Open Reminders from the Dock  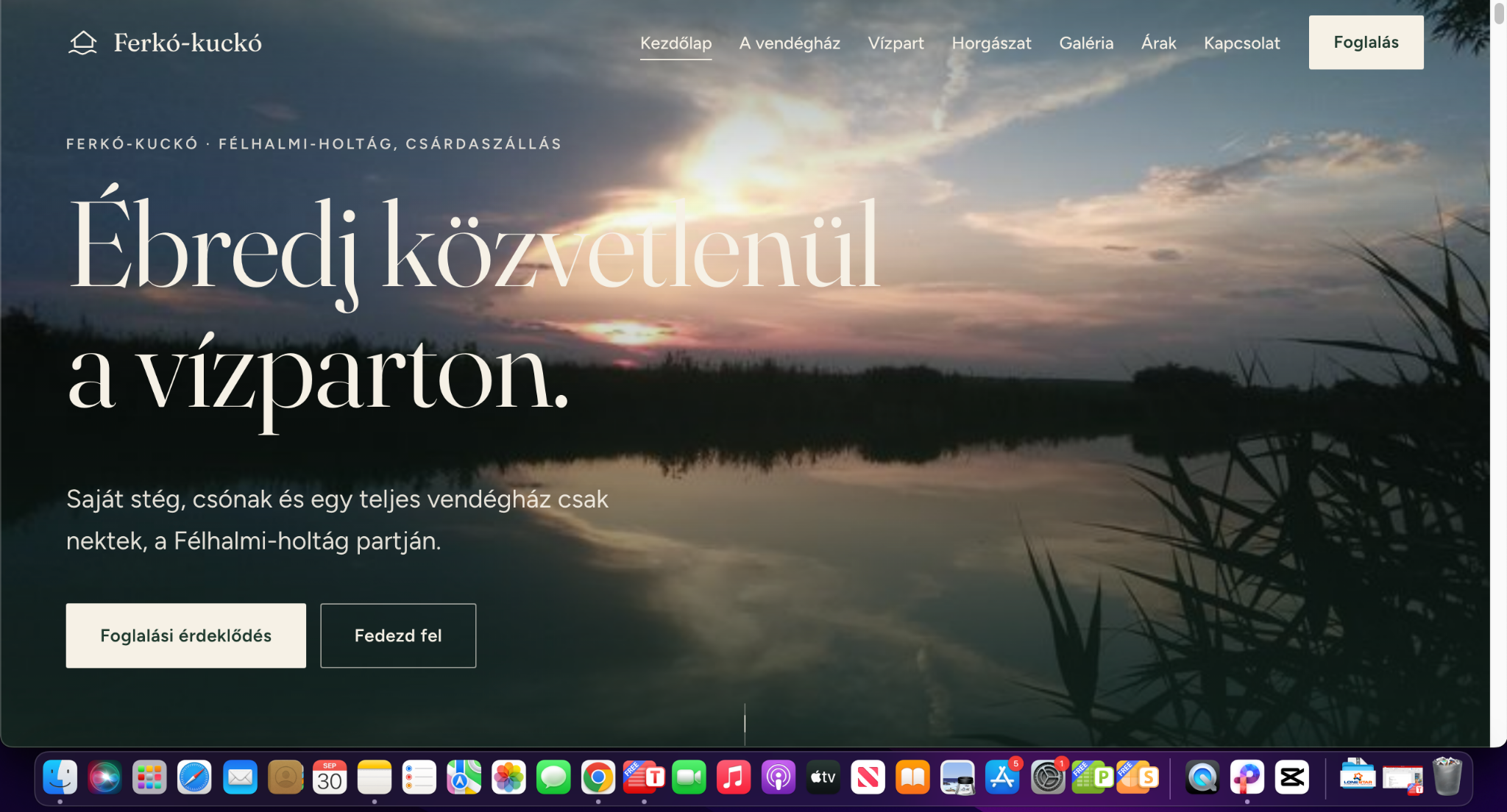tap(419, 777)
